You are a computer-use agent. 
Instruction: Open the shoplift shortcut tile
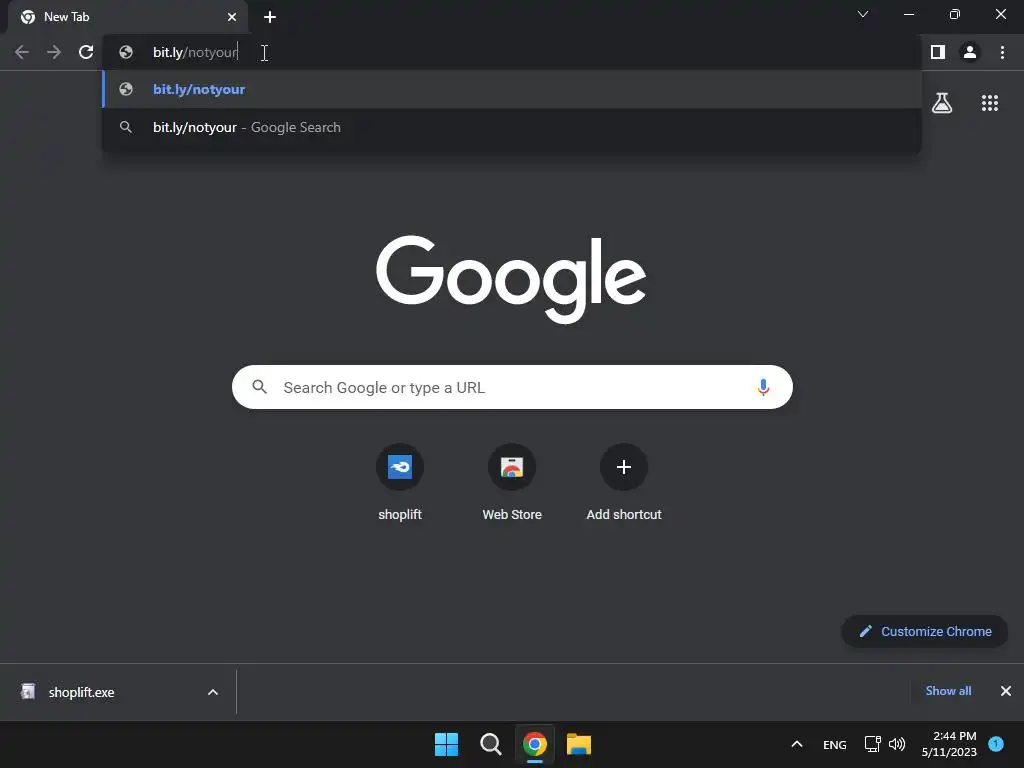(x=400, y=483)
